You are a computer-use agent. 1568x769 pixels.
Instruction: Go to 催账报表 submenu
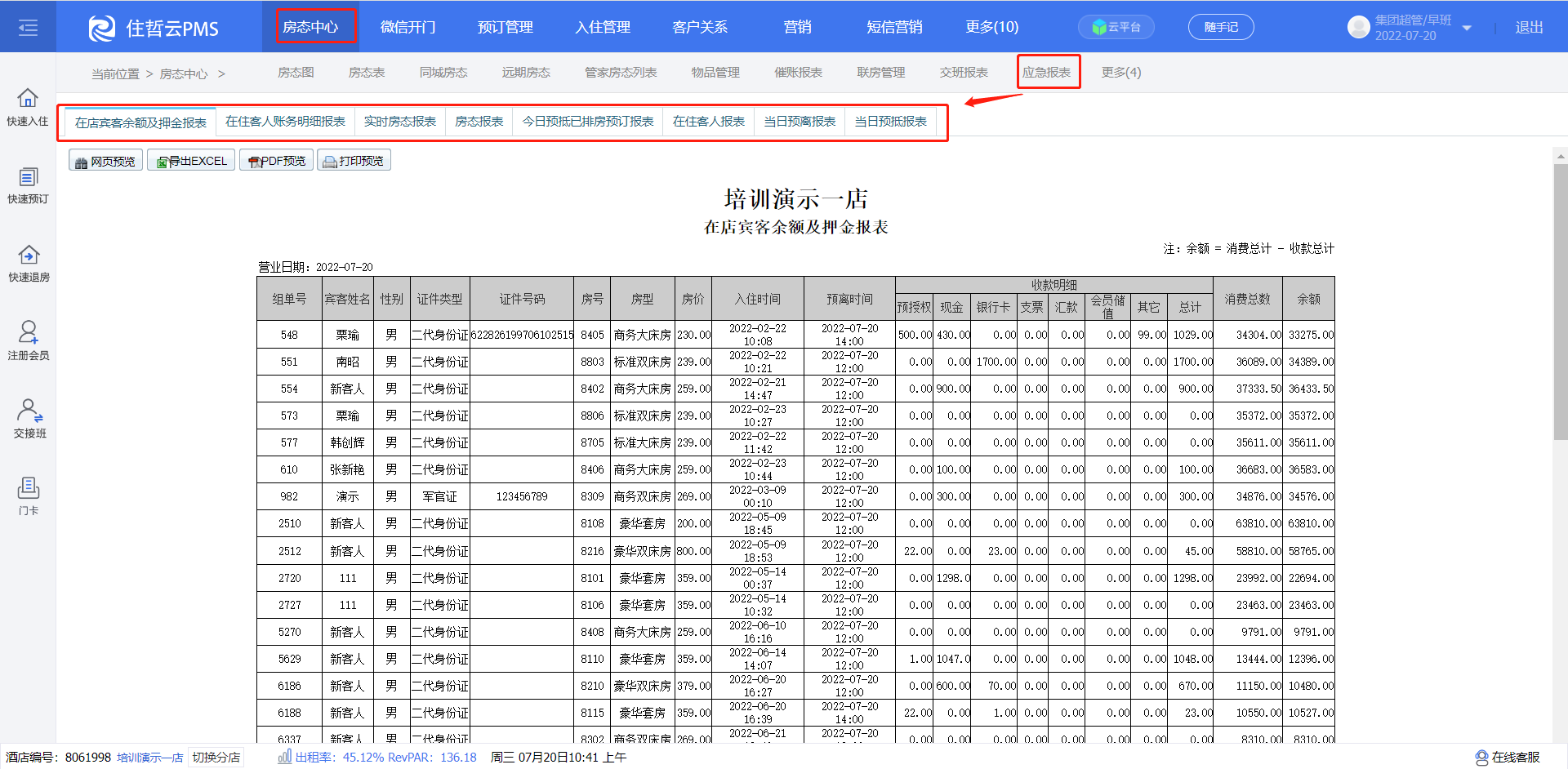click(798, 73)
